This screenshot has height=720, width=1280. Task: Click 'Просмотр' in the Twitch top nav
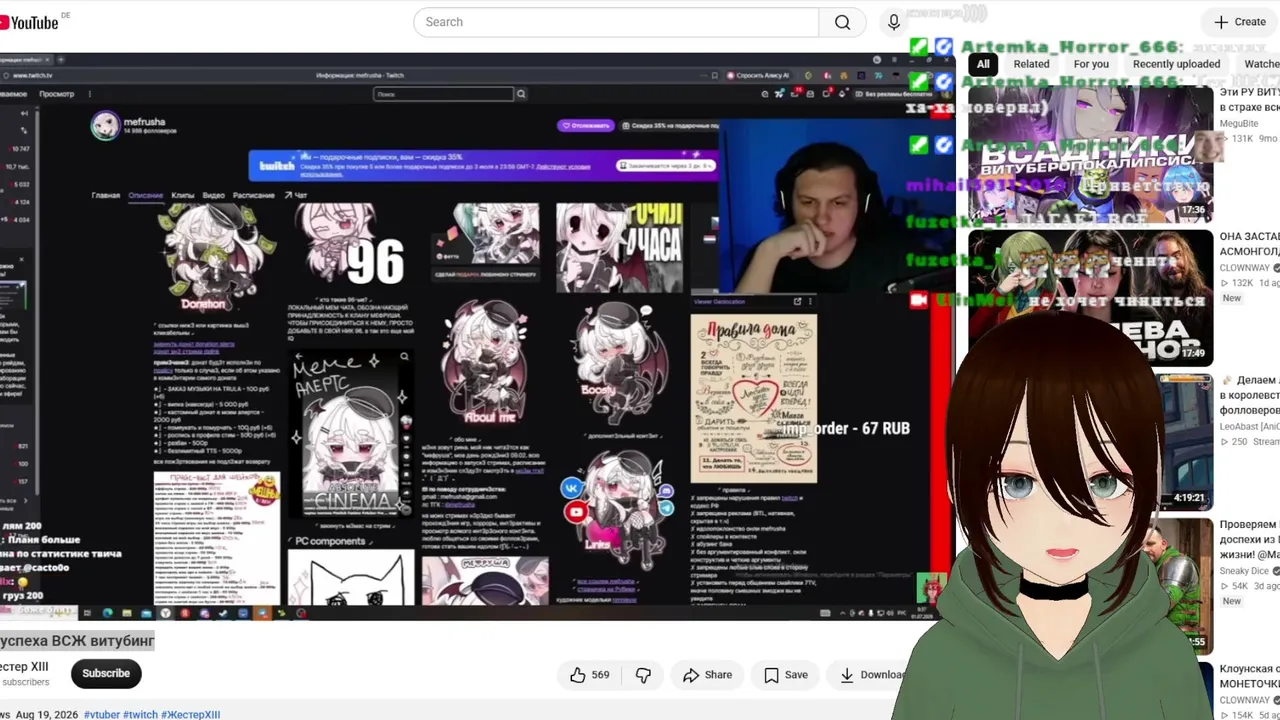point(56,94)
